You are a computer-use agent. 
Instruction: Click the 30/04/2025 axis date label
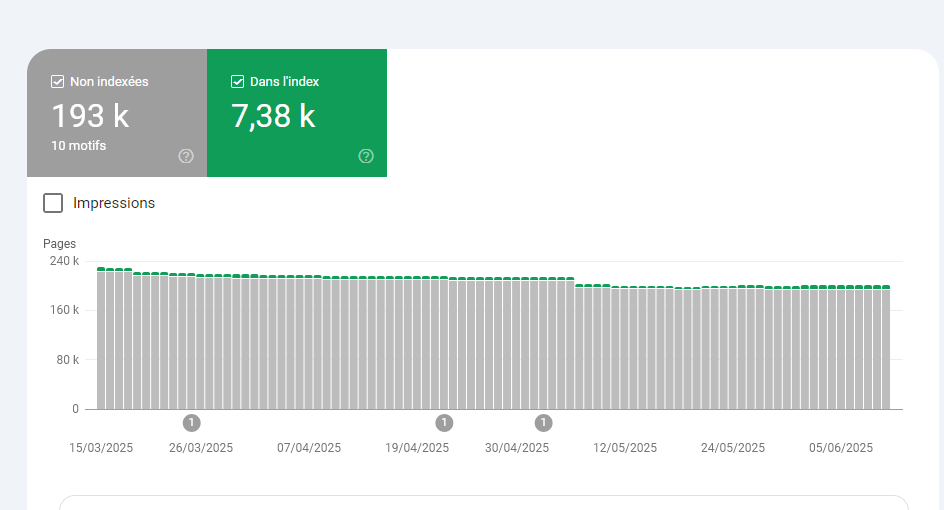tap(517, 448)
